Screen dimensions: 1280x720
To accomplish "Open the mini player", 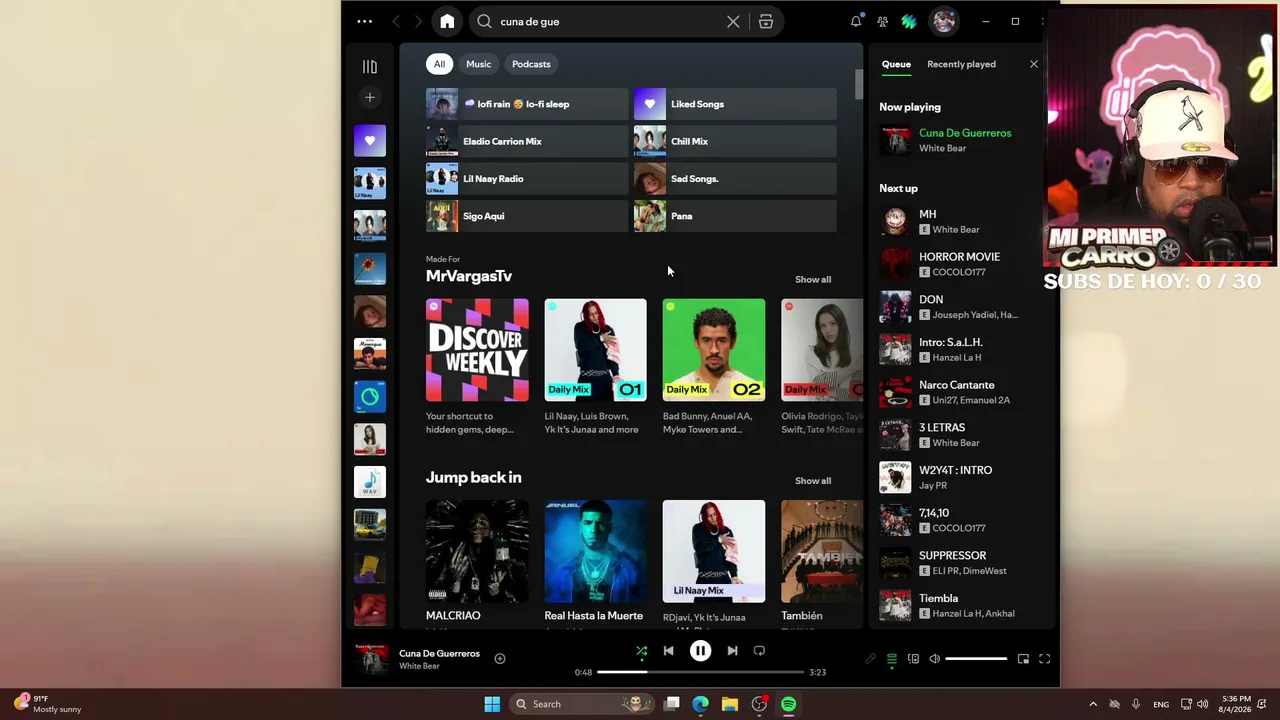I will tap(1023, 659).
